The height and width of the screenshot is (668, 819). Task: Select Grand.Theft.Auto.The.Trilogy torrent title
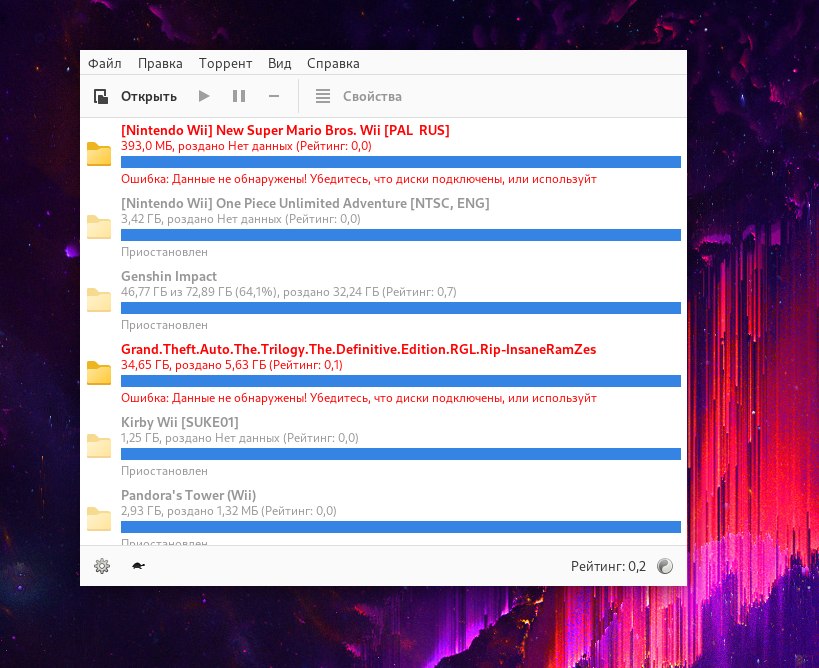click(358, 349)
